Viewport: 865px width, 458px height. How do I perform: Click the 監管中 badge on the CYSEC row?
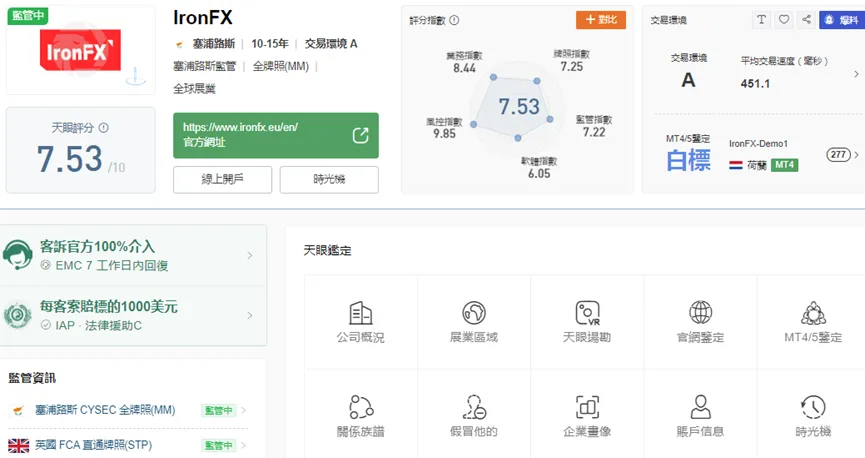click(218, 410)
